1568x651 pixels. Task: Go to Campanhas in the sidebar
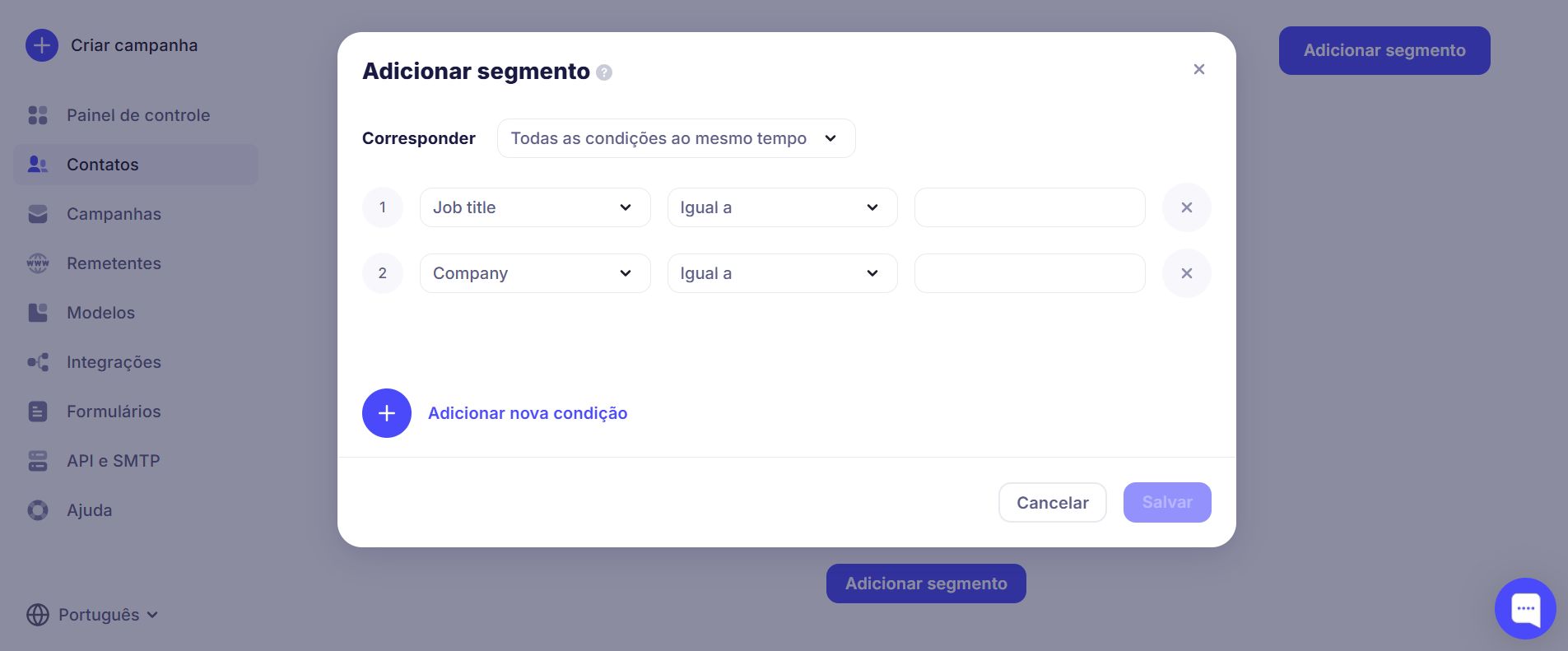[x=114, y=214]
